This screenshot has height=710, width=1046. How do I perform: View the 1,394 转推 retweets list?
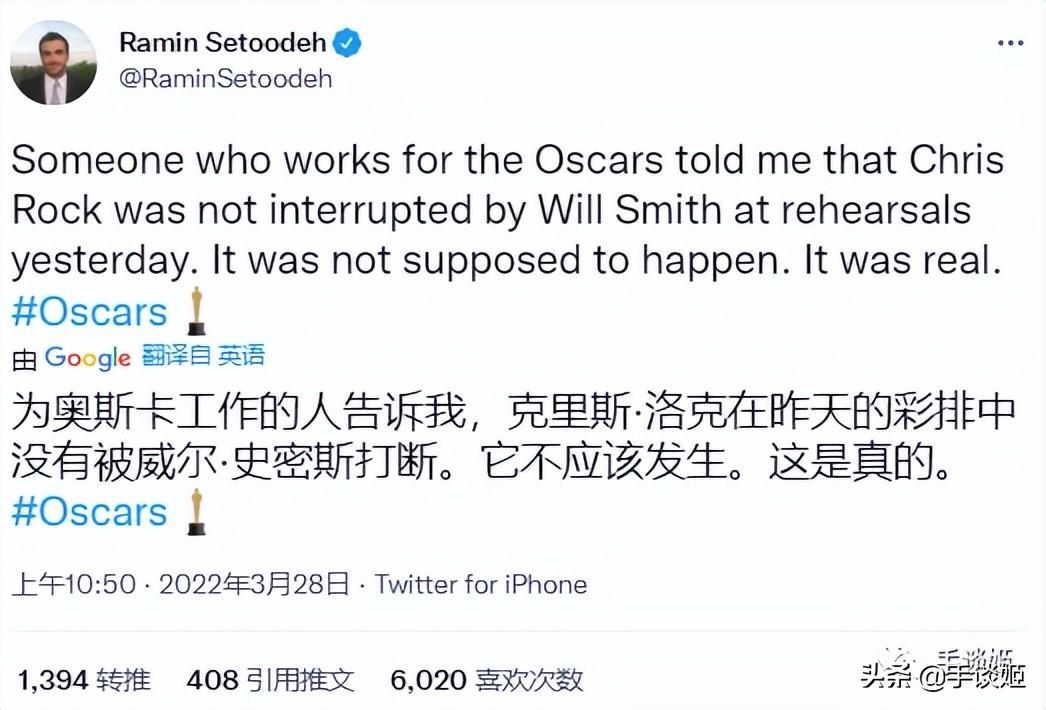(x=84, y=681)
